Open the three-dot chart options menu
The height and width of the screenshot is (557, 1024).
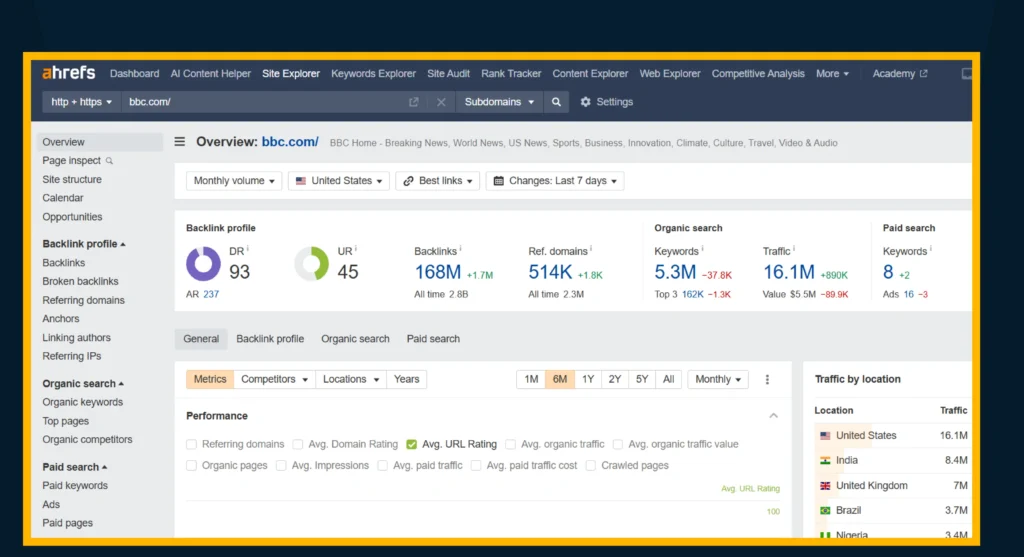[x=767, y=380]
